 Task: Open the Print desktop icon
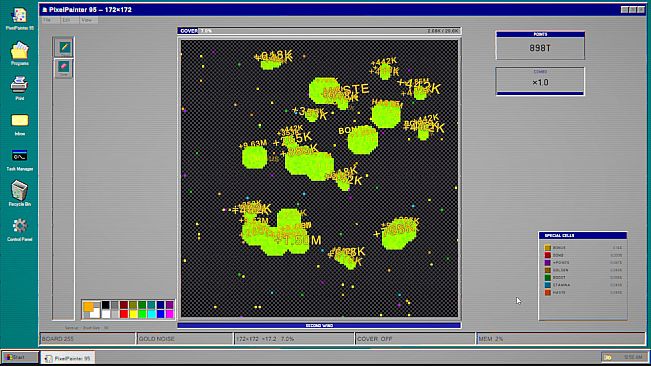(20, 89)
